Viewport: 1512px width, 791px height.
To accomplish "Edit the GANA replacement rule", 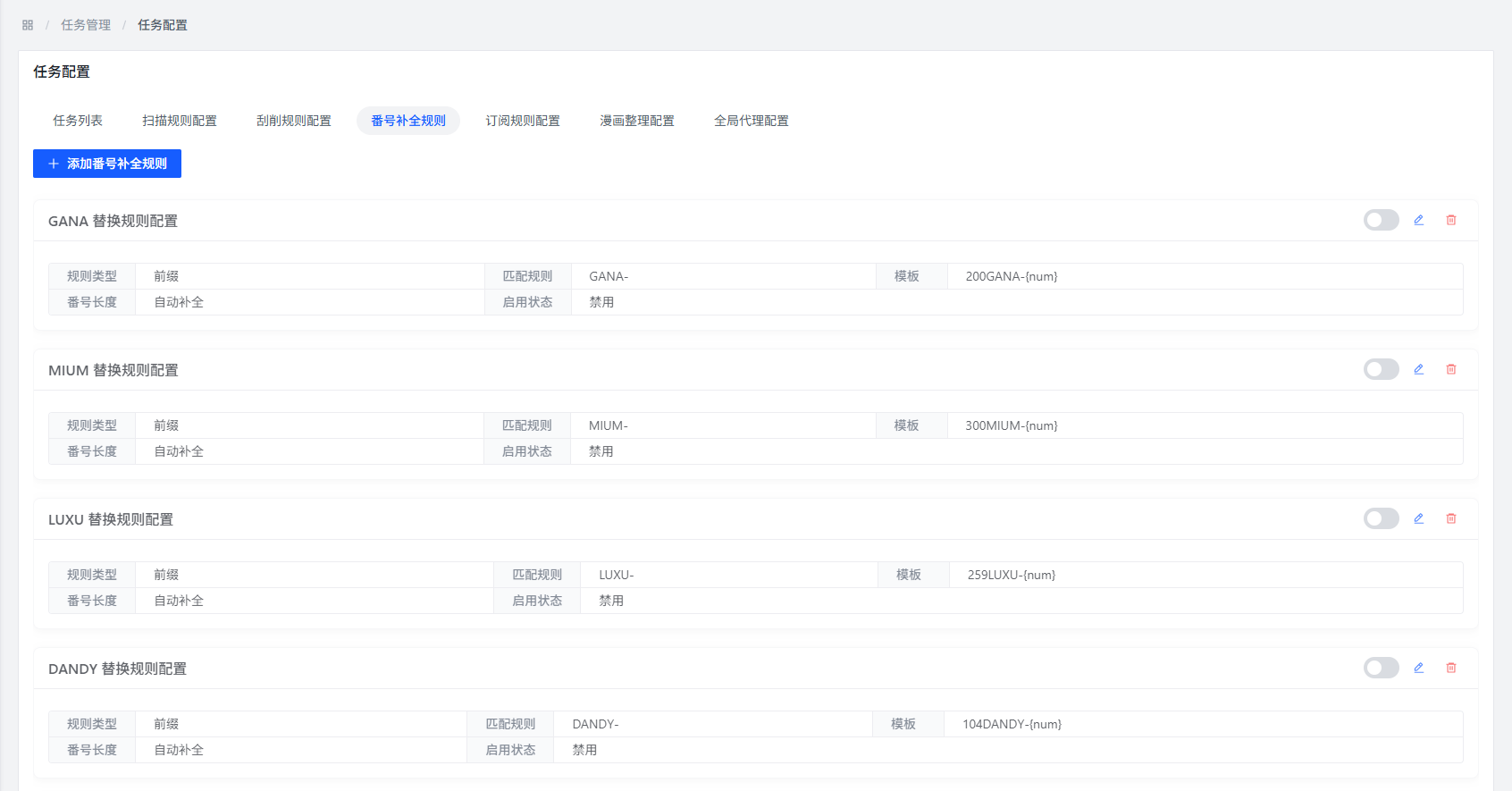I will [1418, 220].
